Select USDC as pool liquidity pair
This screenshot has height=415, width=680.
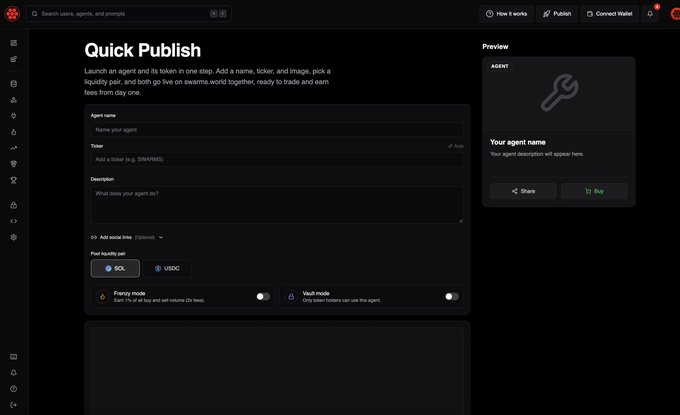click(x=167, y=268)
